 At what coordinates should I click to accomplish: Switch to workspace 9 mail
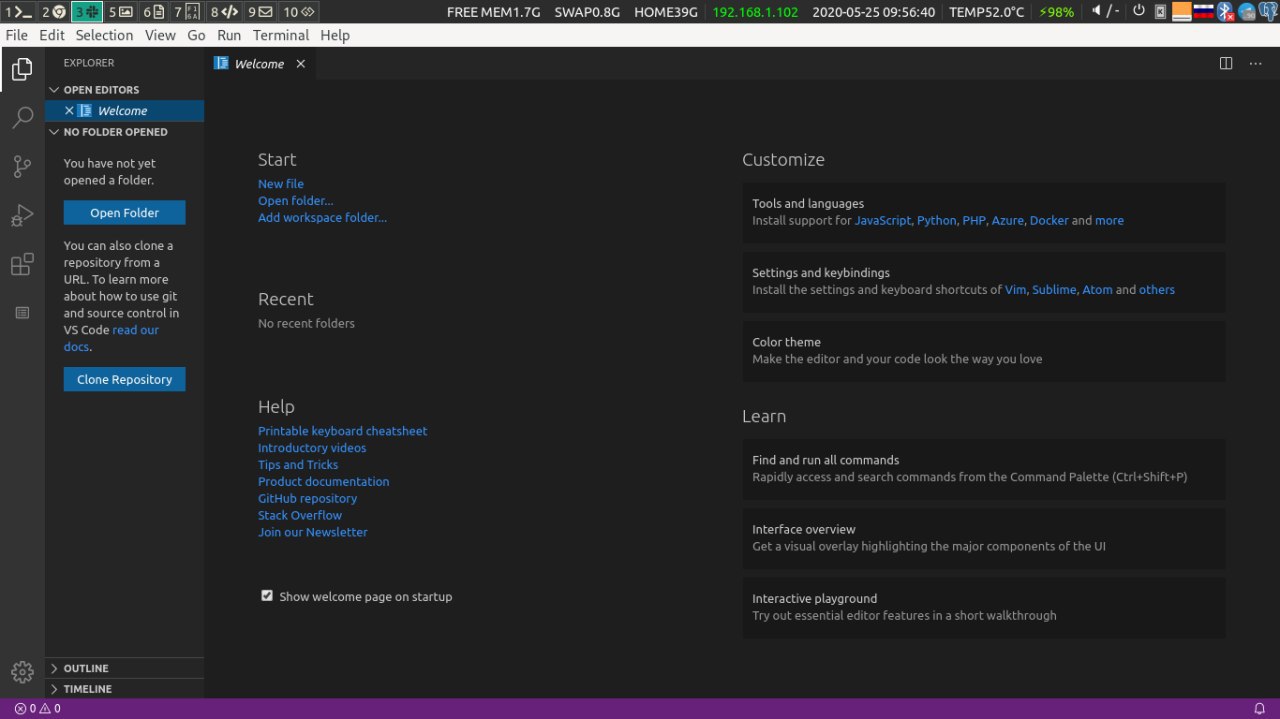260,12
